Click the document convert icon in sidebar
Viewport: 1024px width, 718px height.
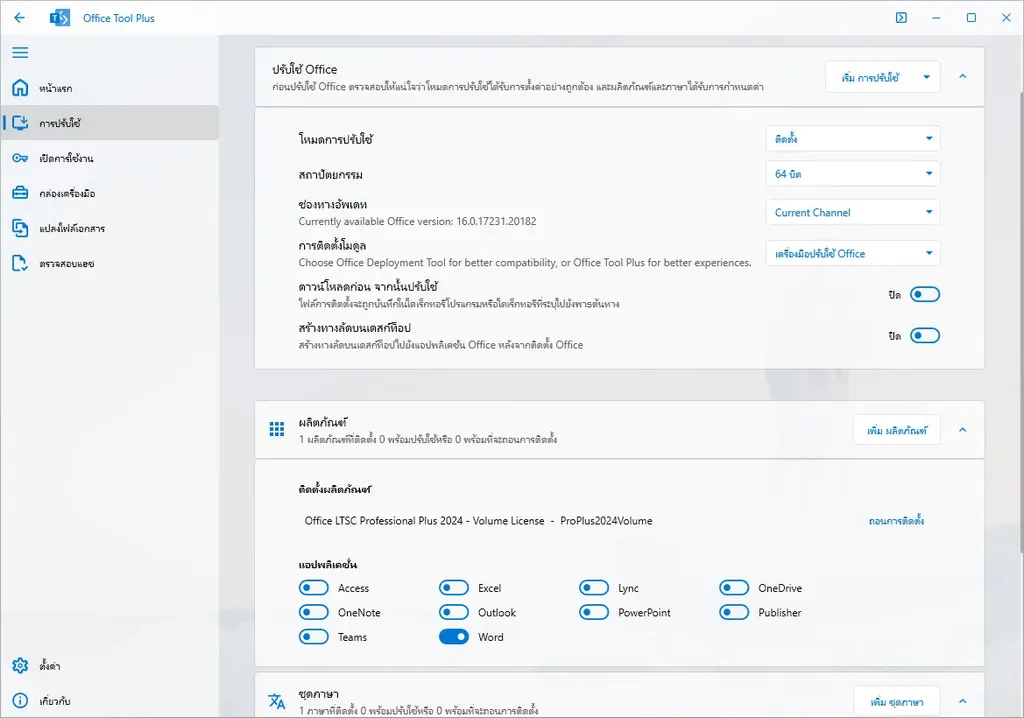click(20, 228)
